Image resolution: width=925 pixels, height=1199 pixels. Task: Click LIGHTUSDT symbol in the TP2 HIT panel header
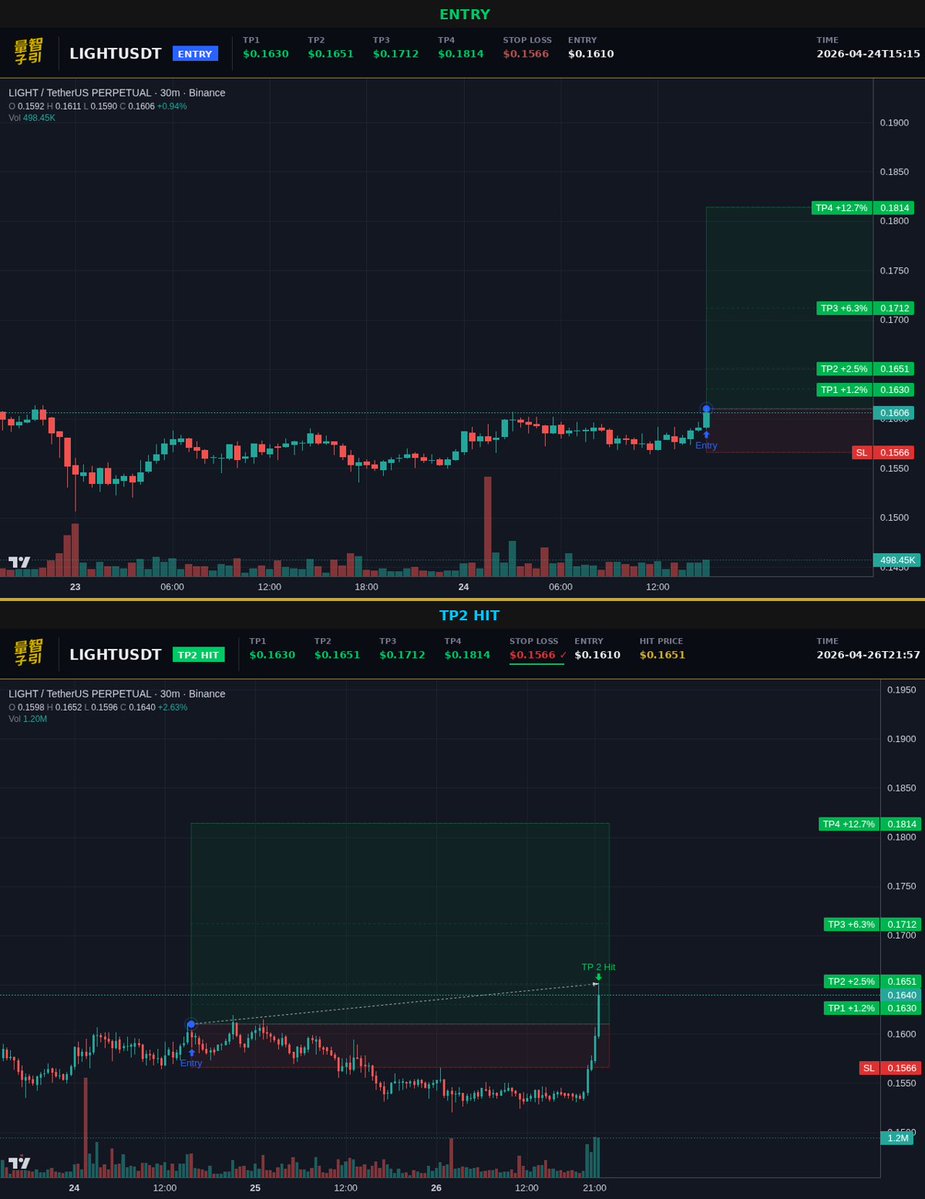[115, 655]
